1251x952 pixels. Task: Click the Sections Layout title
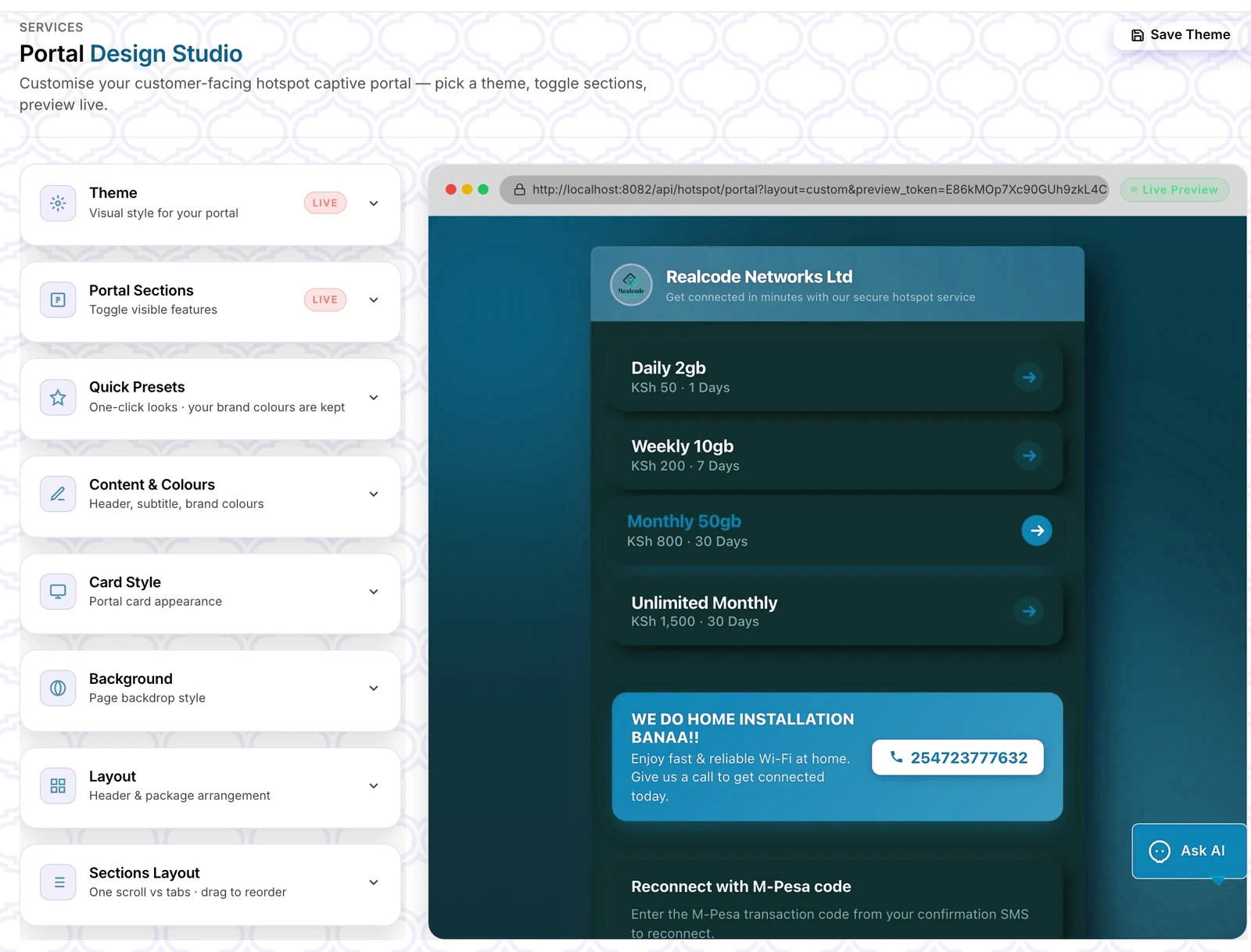pyautogui.click(x=145, y=873)
